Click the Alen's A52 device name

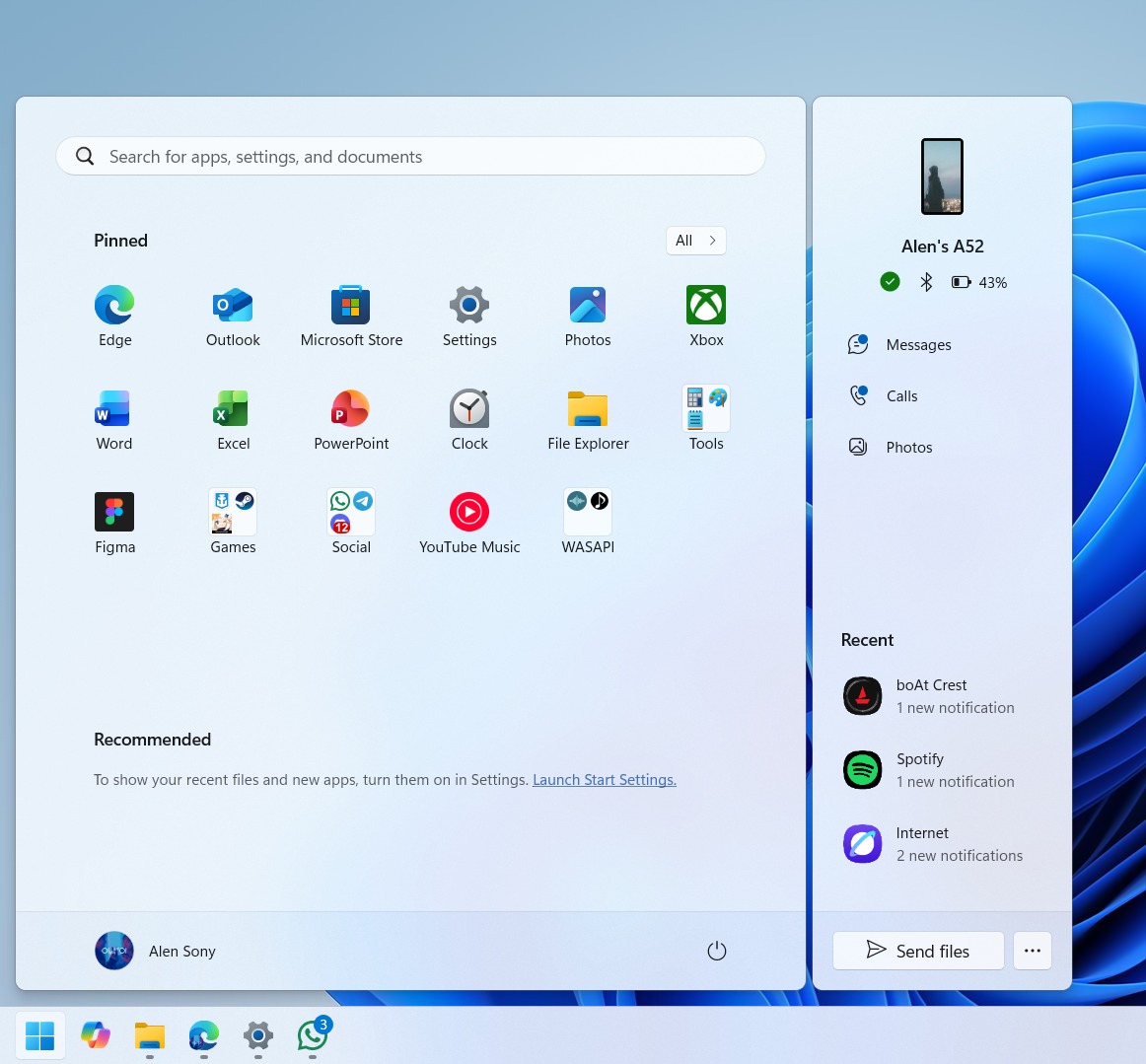[x=942, y=247]
